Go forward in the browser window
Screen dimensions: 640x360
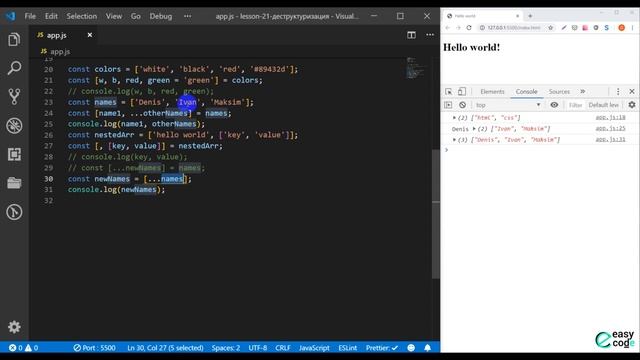(458, 28)
